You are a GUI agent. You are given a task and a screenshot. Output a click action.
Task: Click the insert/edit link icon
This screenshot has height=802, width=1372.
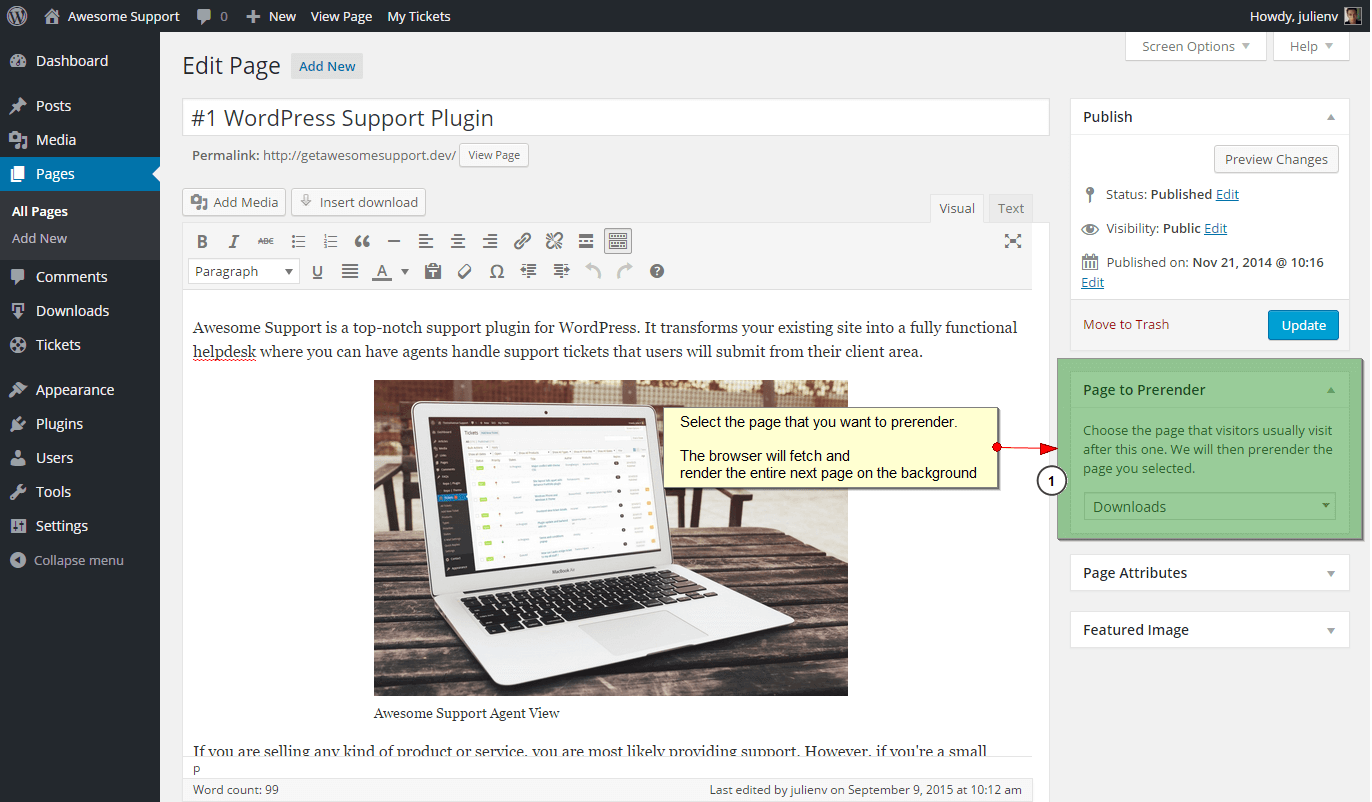pos(522,241)
